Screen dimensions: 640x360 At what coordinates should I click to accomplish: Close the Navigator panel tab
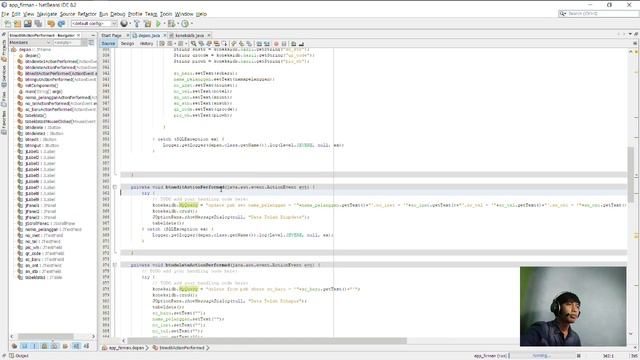(x=78, y=36)
